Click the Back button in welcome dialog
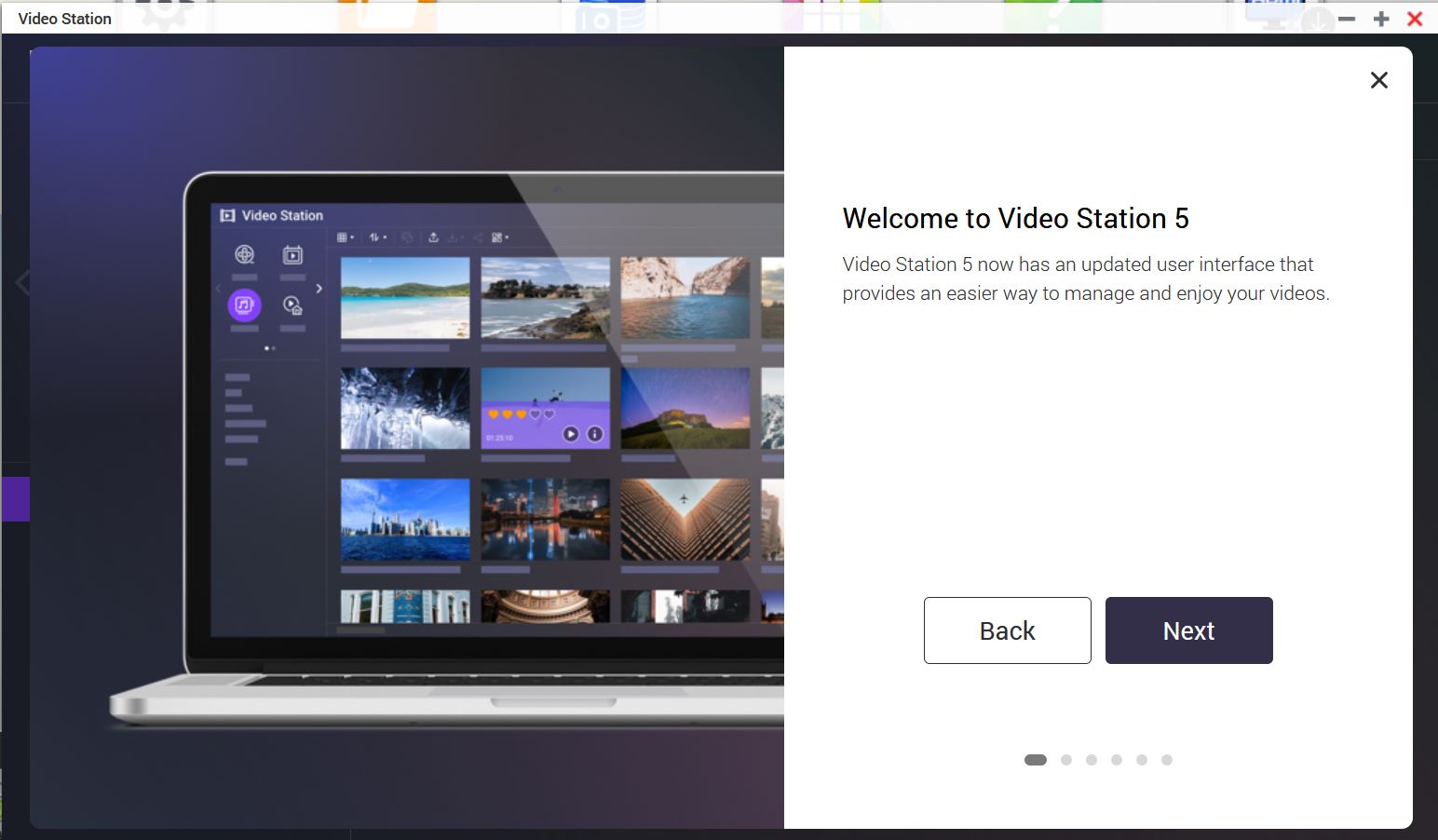This screenshot has width=1438, height=840. [1007, 630]
